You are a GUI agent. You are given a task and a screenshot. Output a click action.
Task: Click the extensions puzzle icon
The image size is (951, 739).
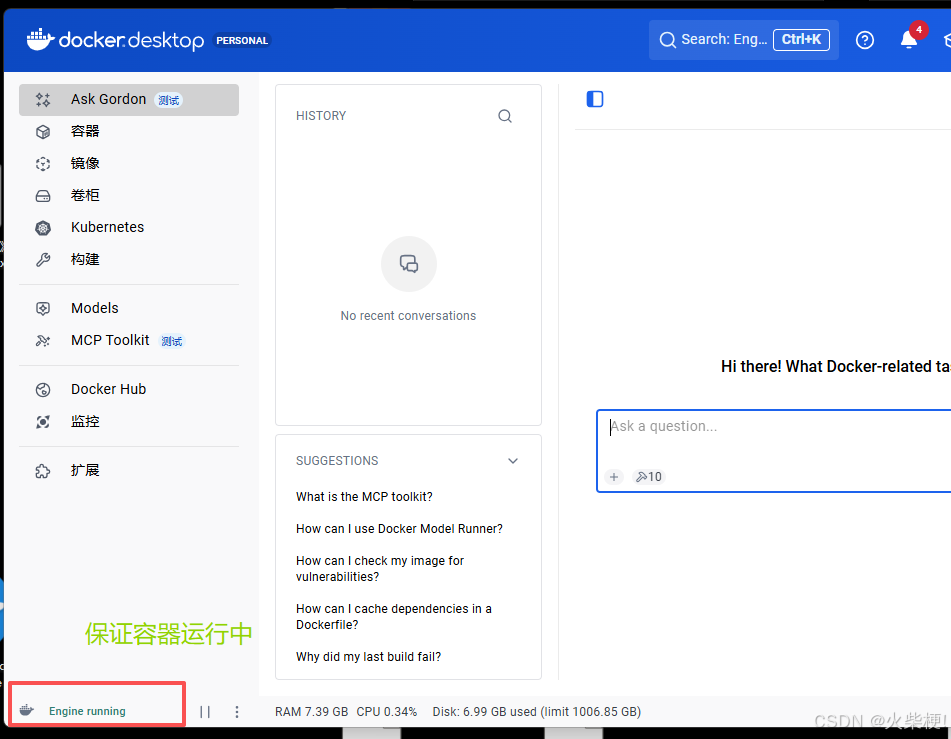pyautogui.click(x=43, y=471)
